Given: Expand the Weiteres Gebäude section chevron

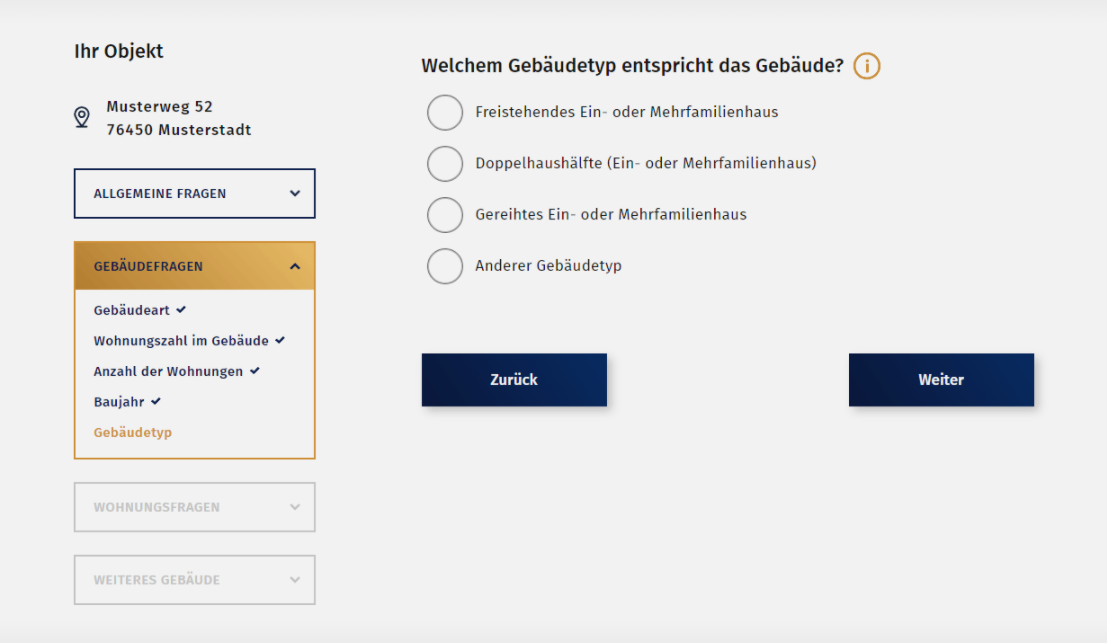Looking at the screenshot, I should coord(295,580).
